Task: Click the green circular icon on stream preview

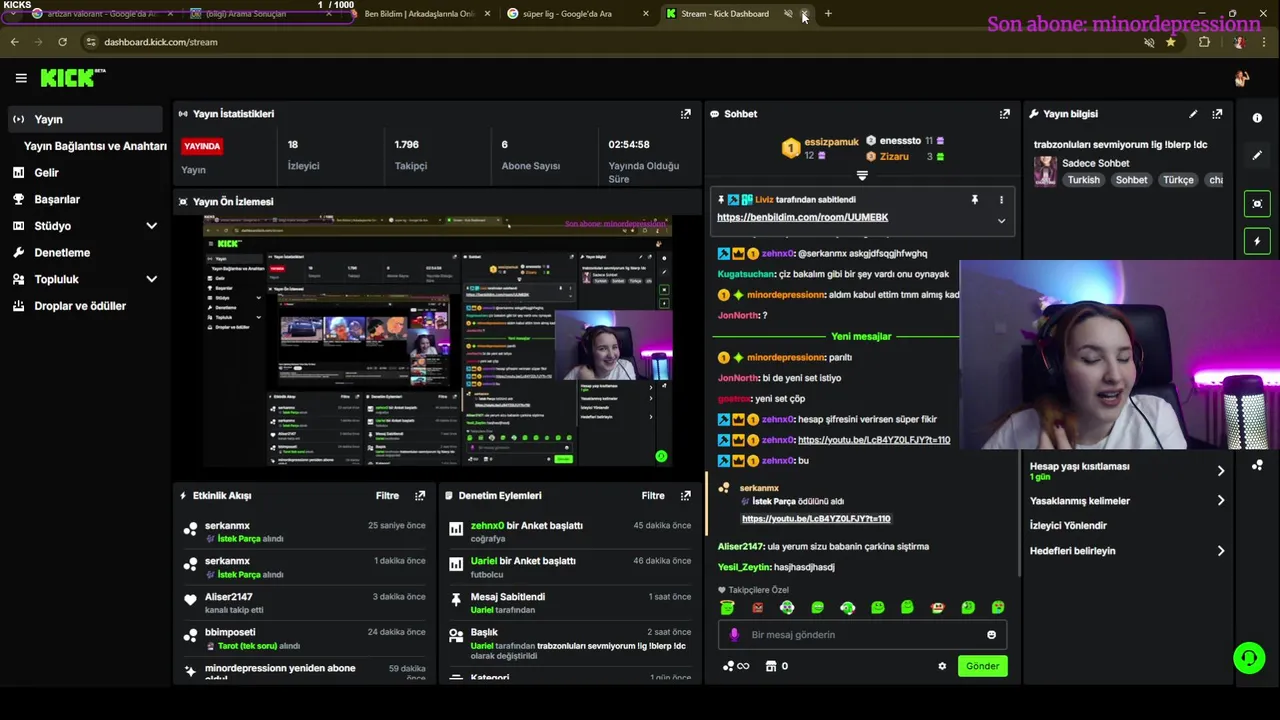Action: tap(660, 456)
